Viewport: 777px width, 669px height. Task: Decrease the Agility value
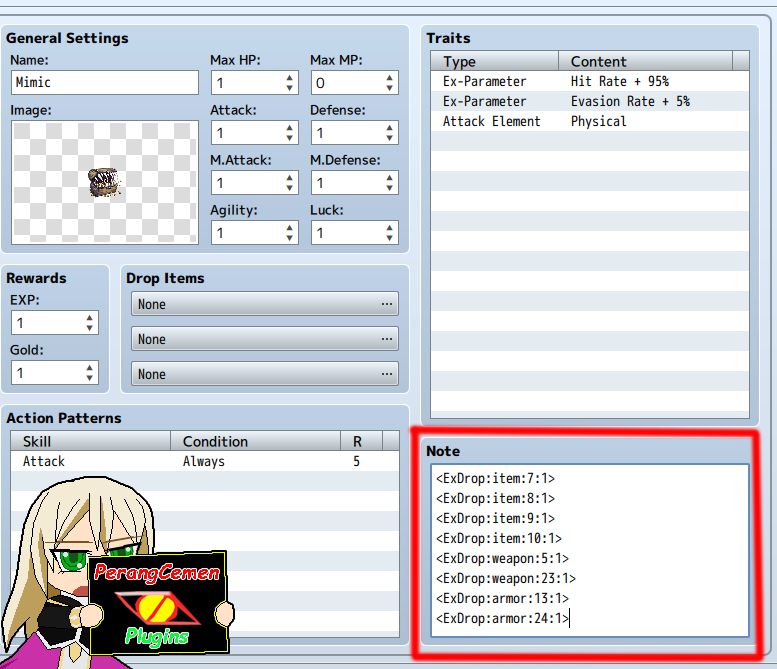point(289,238)
